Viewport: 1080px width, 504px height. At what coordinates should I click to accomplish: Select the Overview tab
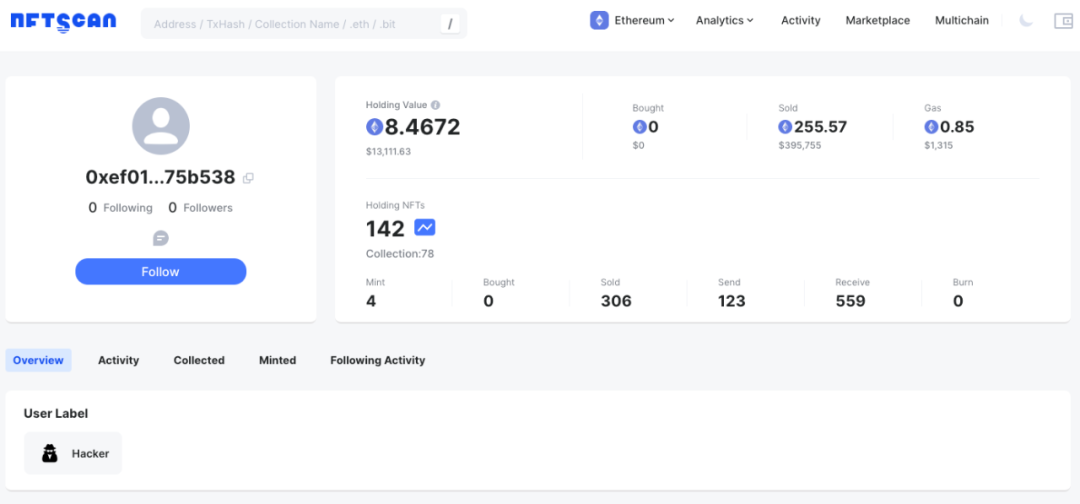tap(39, 360)
